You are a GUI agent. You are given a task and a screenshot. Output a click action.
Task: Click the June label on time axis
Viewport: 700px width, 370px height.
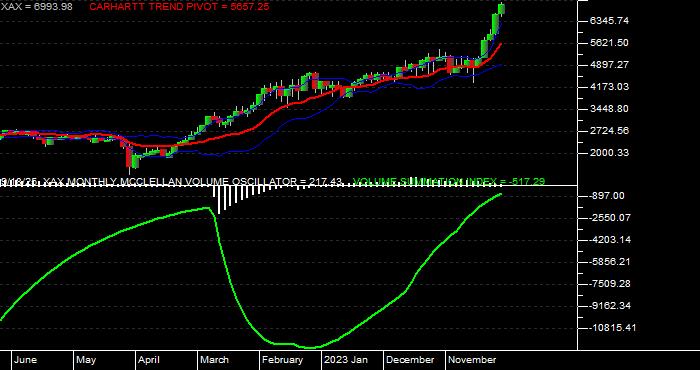pos(25,360)
